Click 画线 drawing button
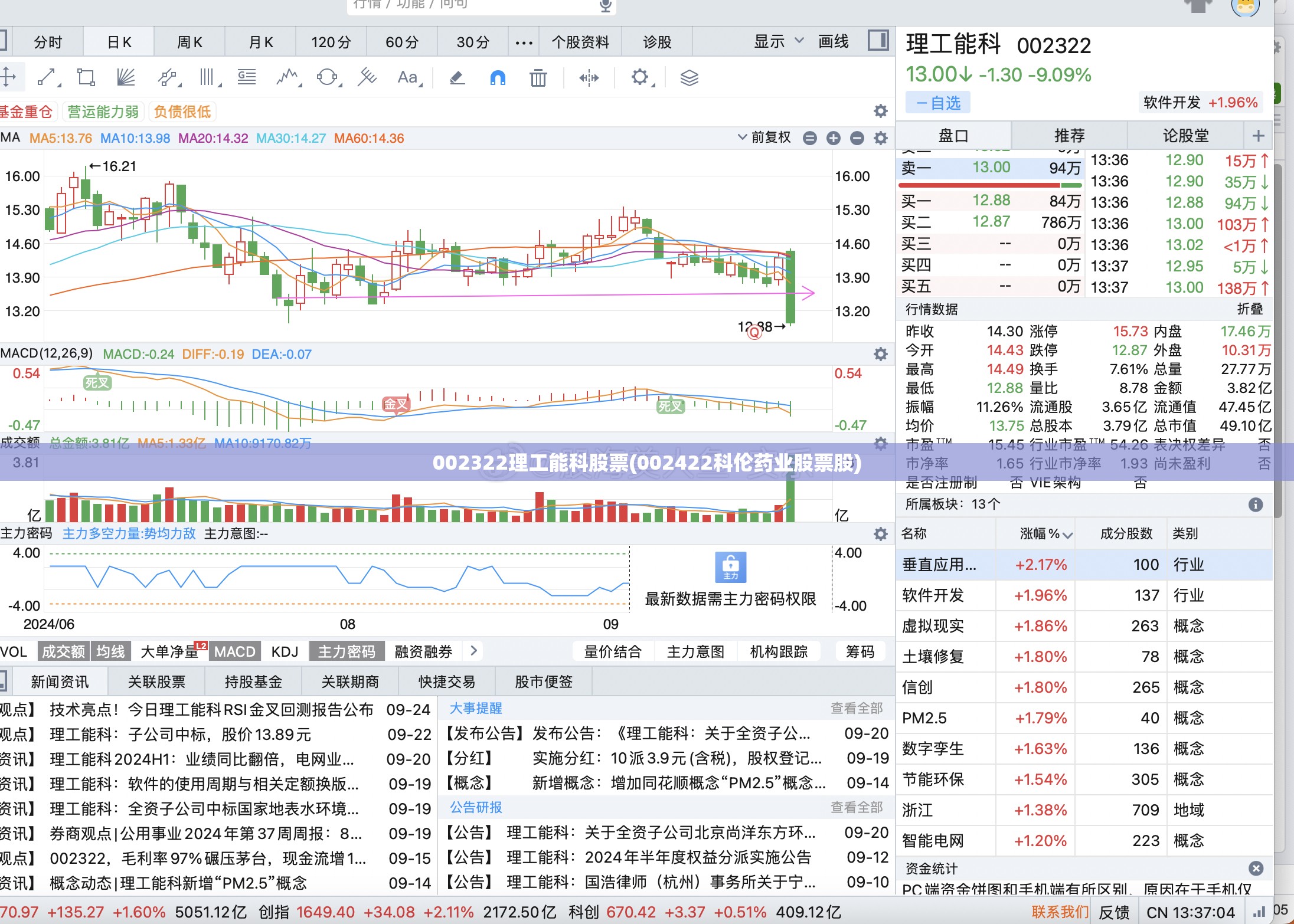 click(x=833, y=41)
